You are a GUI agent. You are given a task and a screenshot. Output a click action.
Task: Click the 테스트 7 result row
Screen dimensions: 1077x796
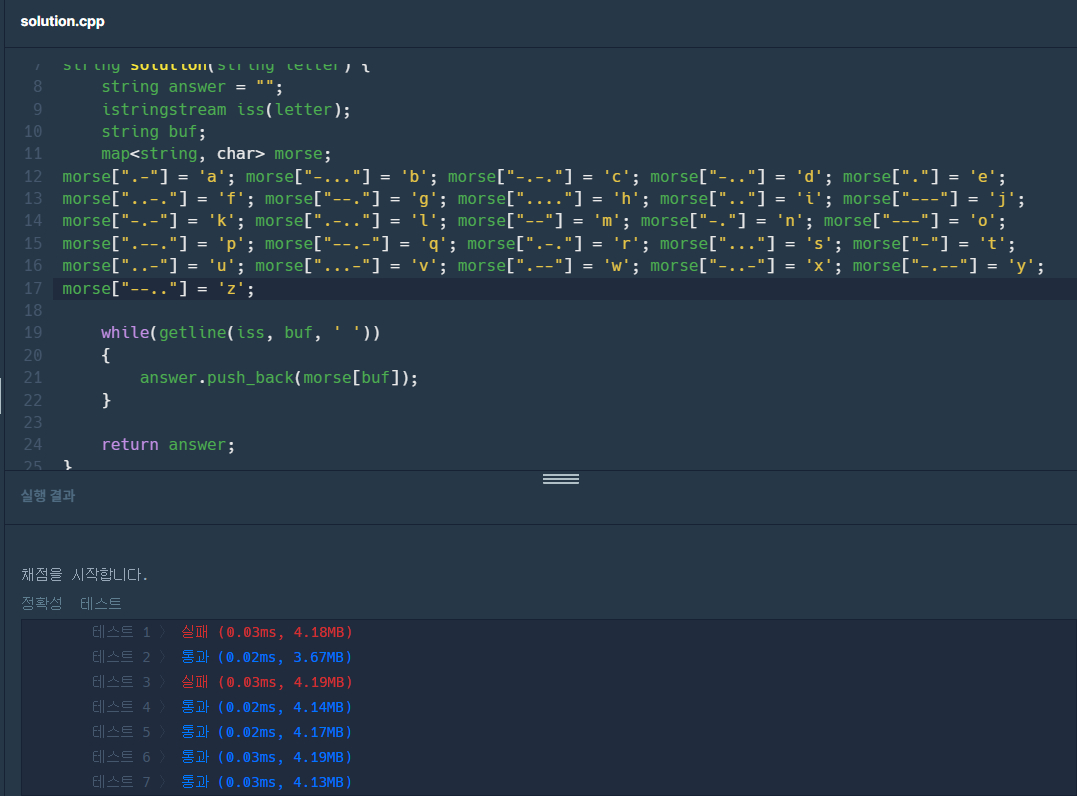click(x=266, y=782)
